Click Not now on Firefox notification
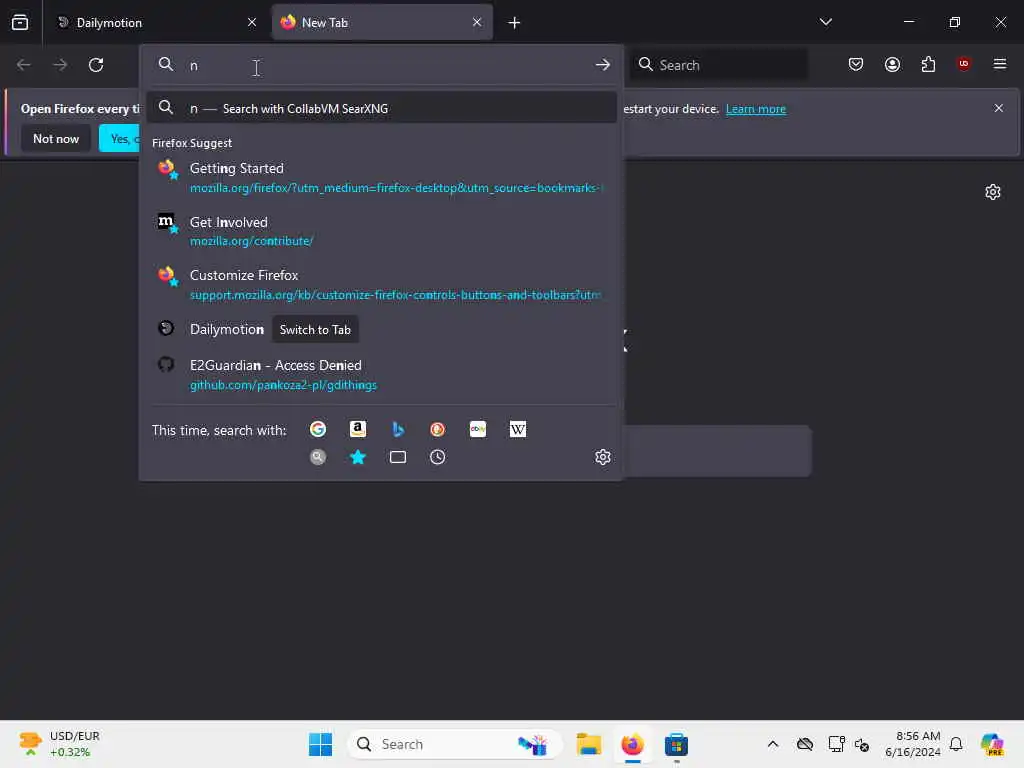This screenshot has width=1024, height=768. (x=56, y=138)
